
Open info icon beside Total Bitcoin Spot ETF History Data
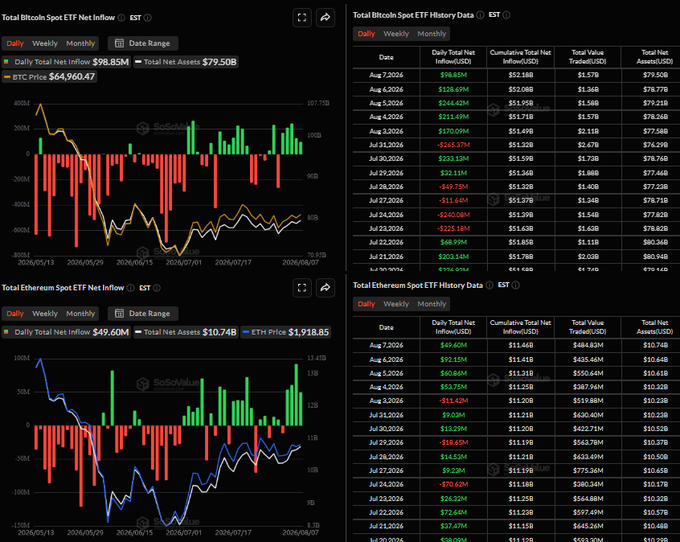[480, 15]
